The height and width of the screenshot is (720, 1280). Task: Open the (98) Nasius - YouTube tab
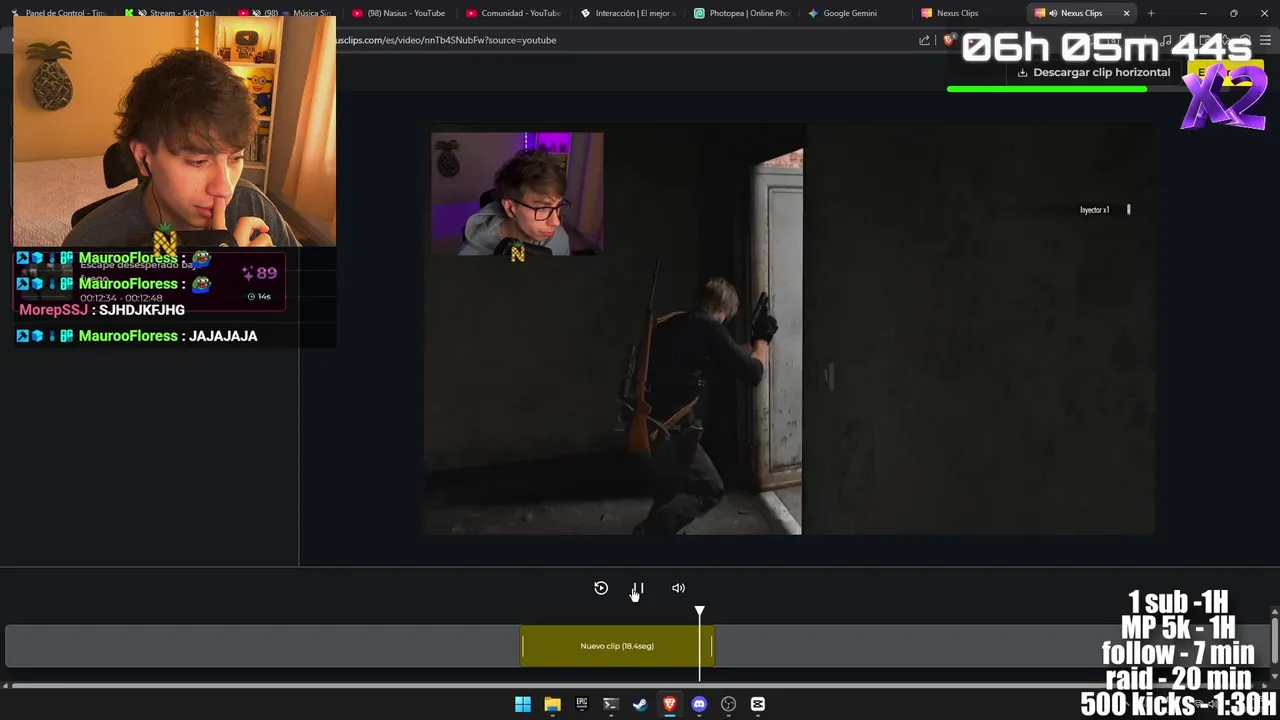(400, 13)
